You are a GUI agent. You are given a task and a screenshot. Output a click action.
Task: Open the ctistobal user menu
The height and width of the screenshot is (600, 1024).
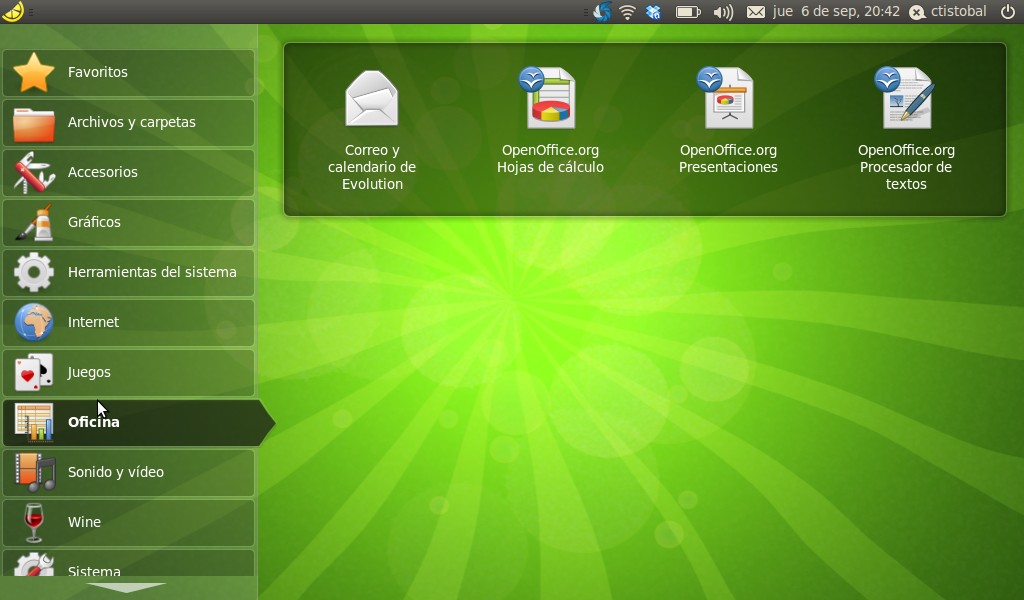point(948,12)
